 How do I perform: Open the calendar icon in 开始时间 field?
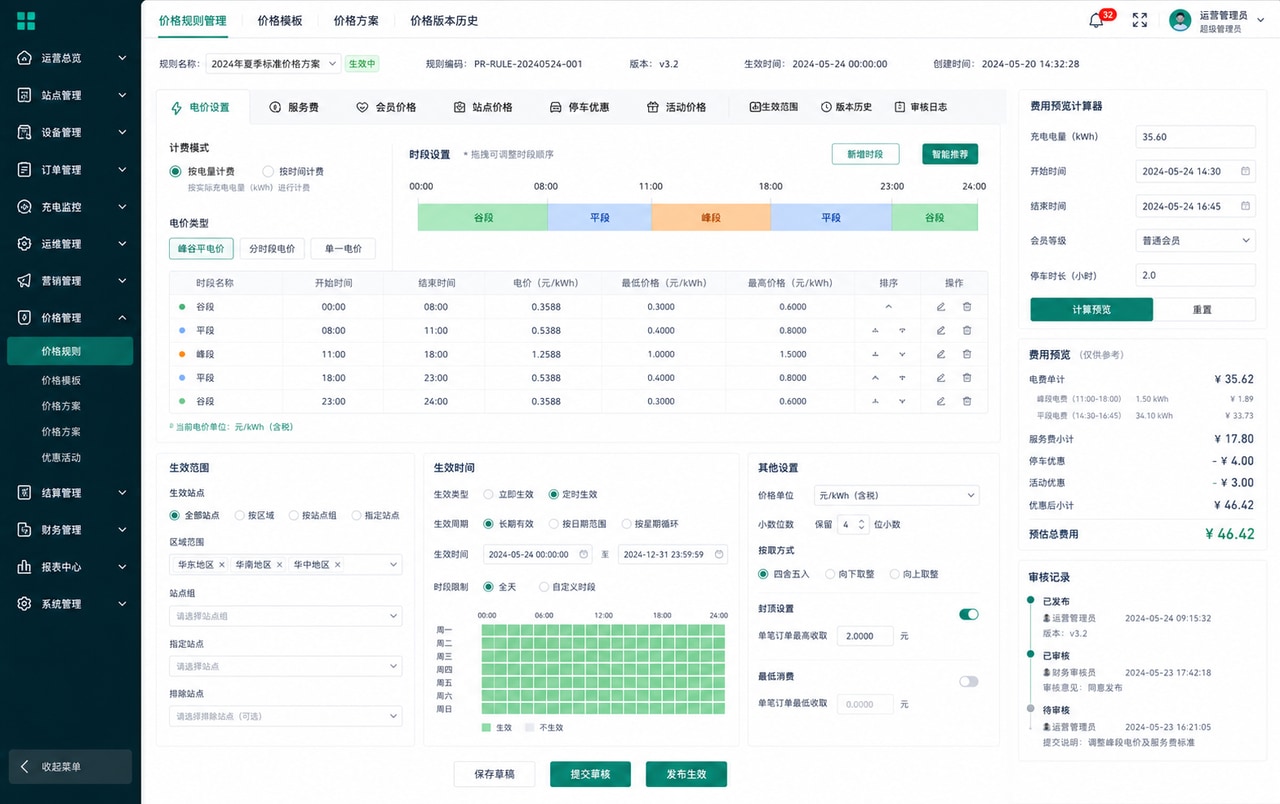click(1245, 171)
